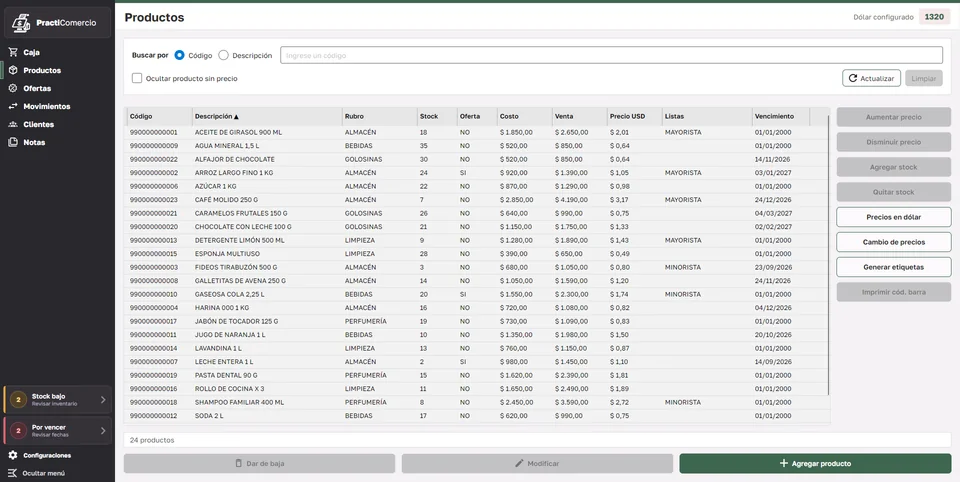Click code 990000000012 for SODA 2 L
The height and width of the screenshot is (482, 960).
(x=154, y=416)
